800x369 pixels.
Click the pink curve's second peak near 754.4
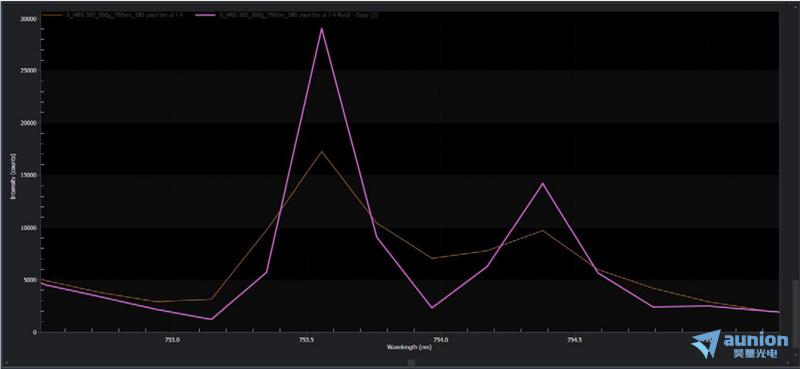(x=543, y=183)
